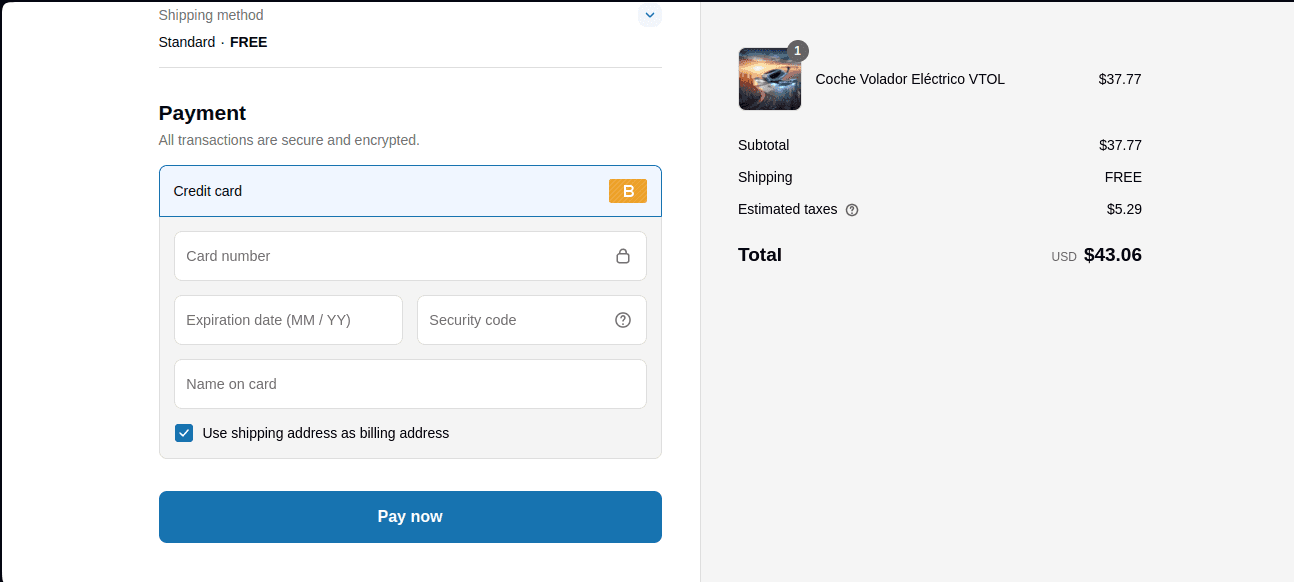The width and height of the screenshot is (1294, 582).
Task: Expand the Shipping method chevron
Action: [650, 15]
